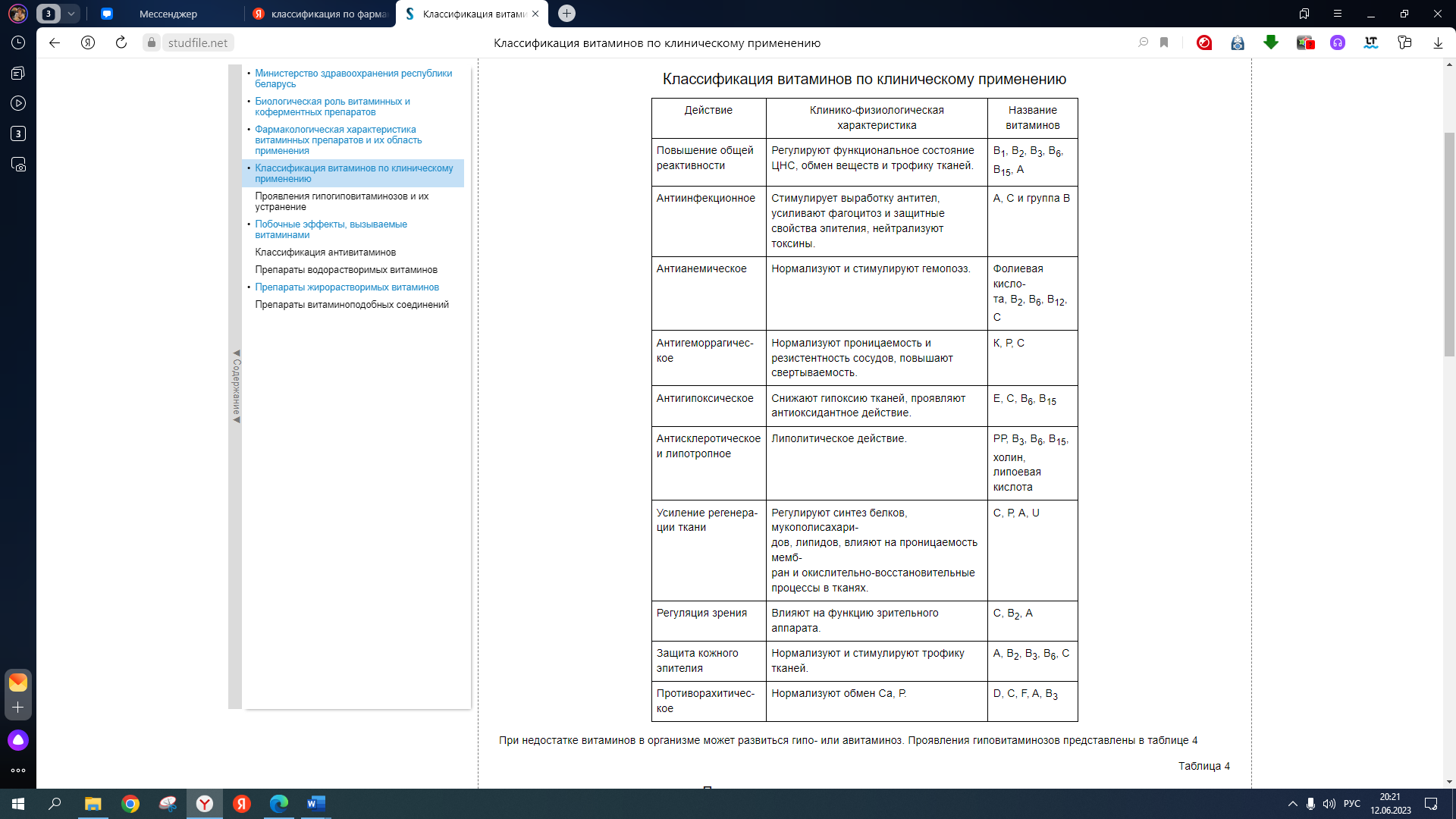Open the mail icon in left sidebar
Screen dimensions: 1456x819
[x=18, y=682]
